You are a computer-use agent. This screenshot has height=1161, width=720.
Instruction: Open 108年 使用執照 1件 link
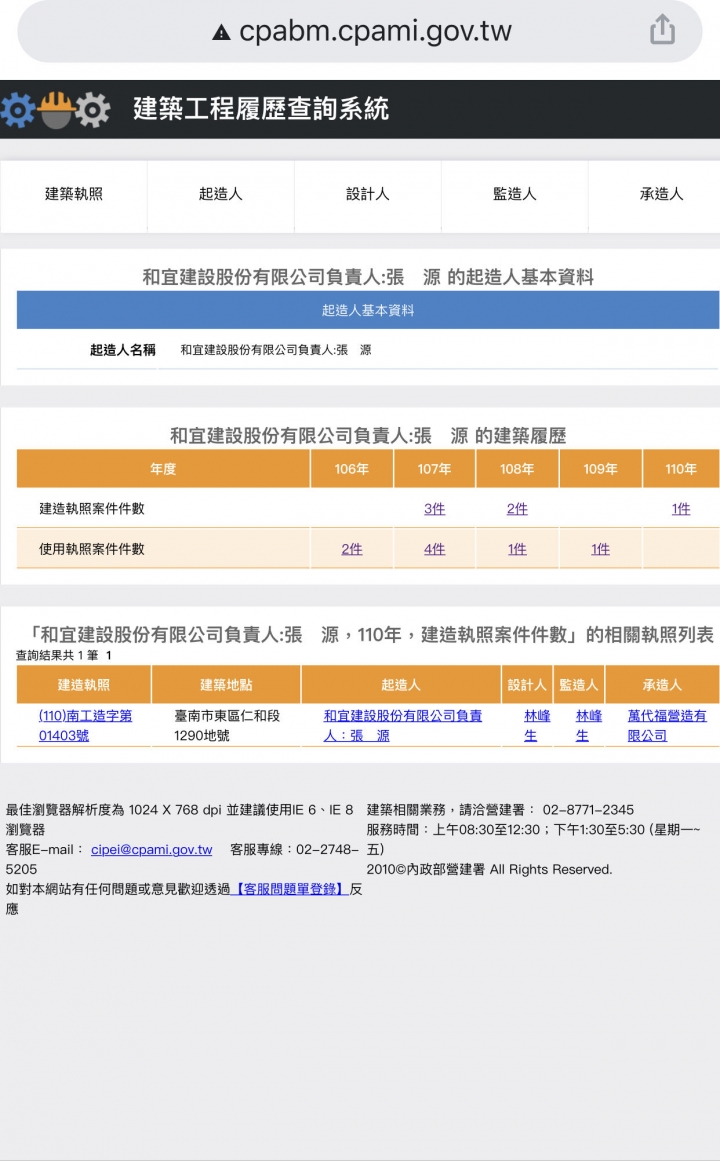(517, 549)
